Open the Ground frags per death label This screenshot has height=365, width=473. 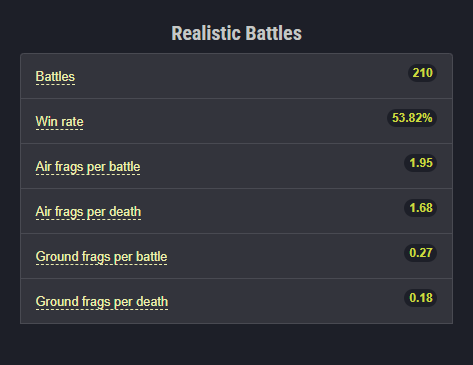coord(102,302)
